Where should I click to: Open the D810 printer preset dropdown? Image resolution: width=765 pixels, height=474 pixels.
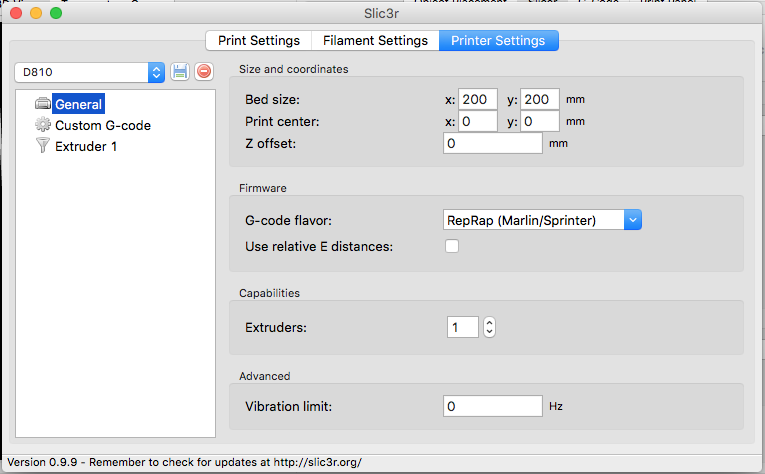(156, 72)
